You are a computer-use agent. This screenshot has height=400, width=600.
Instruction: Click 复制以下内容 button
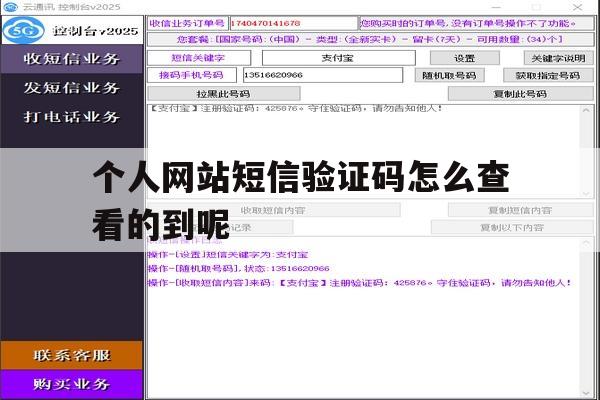(x=512, y=227)
